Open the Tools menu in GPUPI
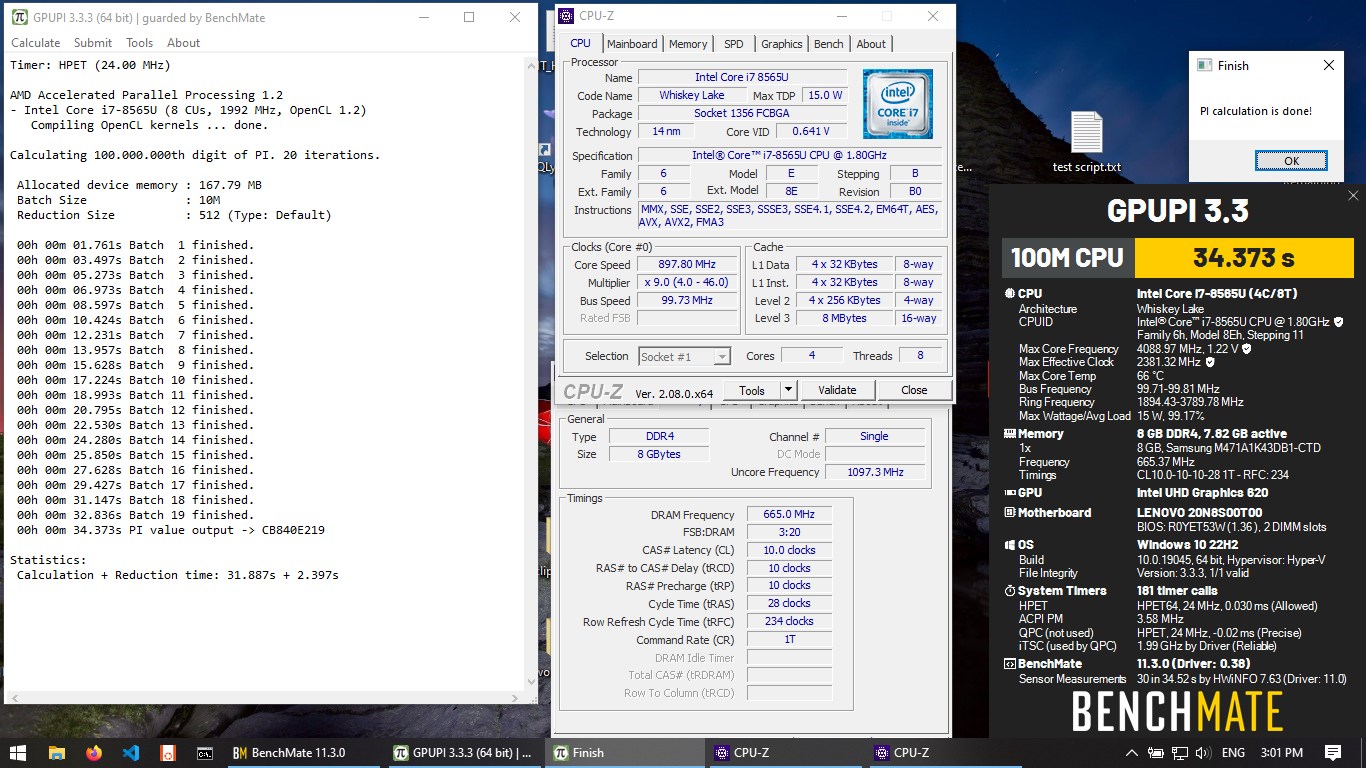 [140, 43]
